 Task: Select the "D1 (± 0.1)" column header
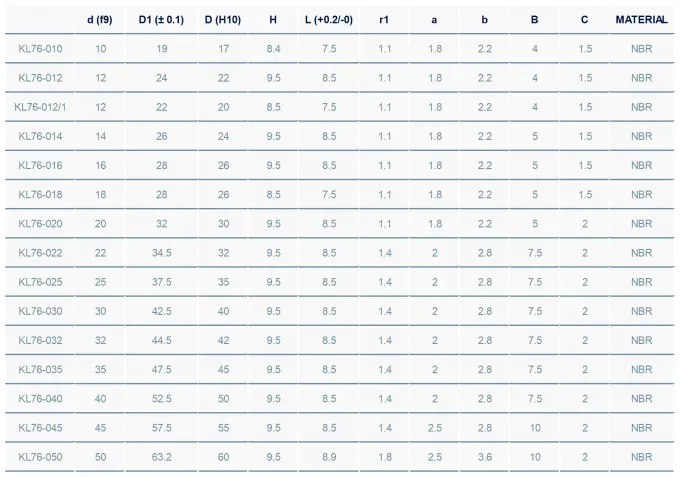click(x=161, y=19)
